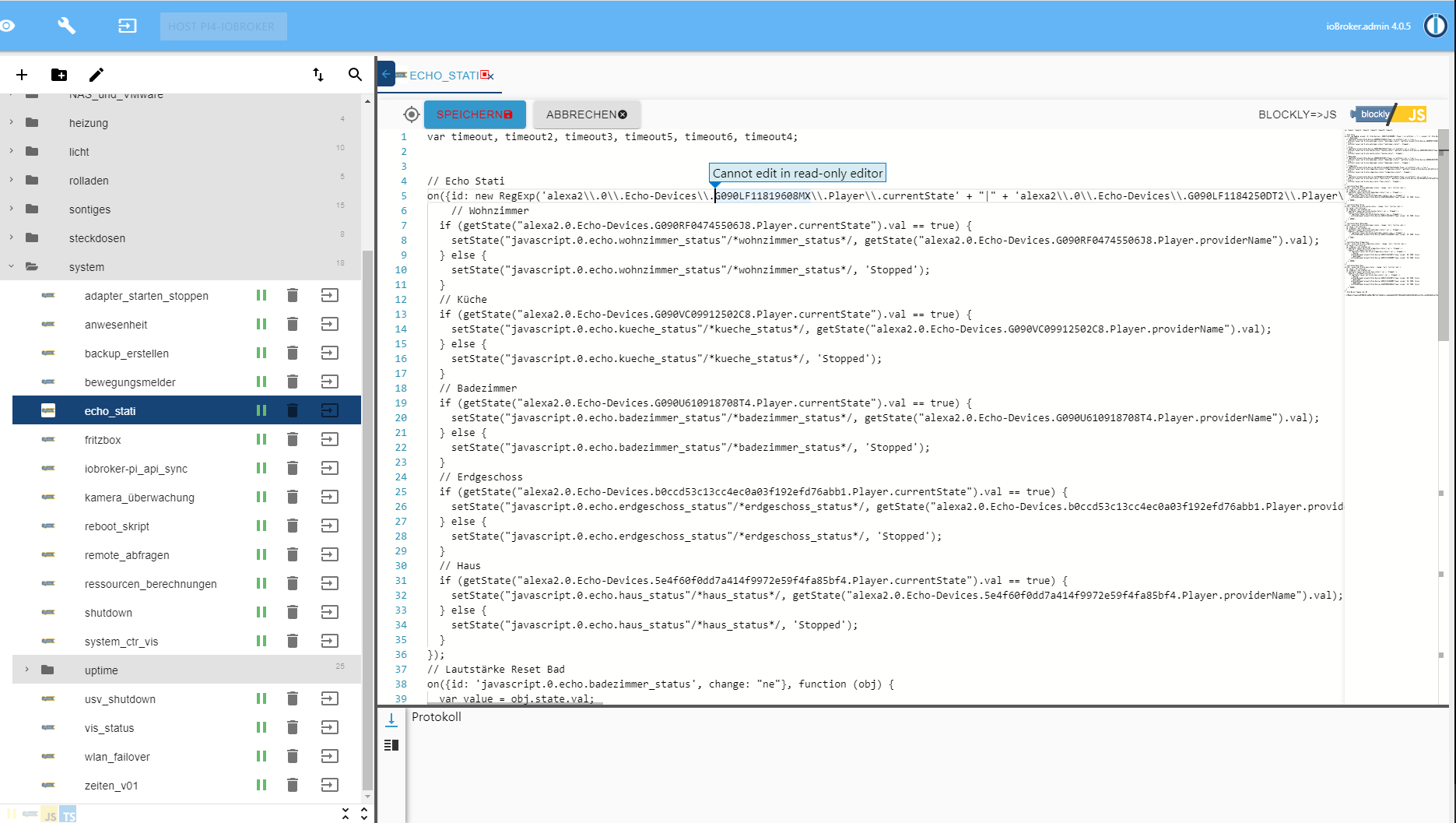
Task: Click the eye icon in the header
Action: point(8,26)
